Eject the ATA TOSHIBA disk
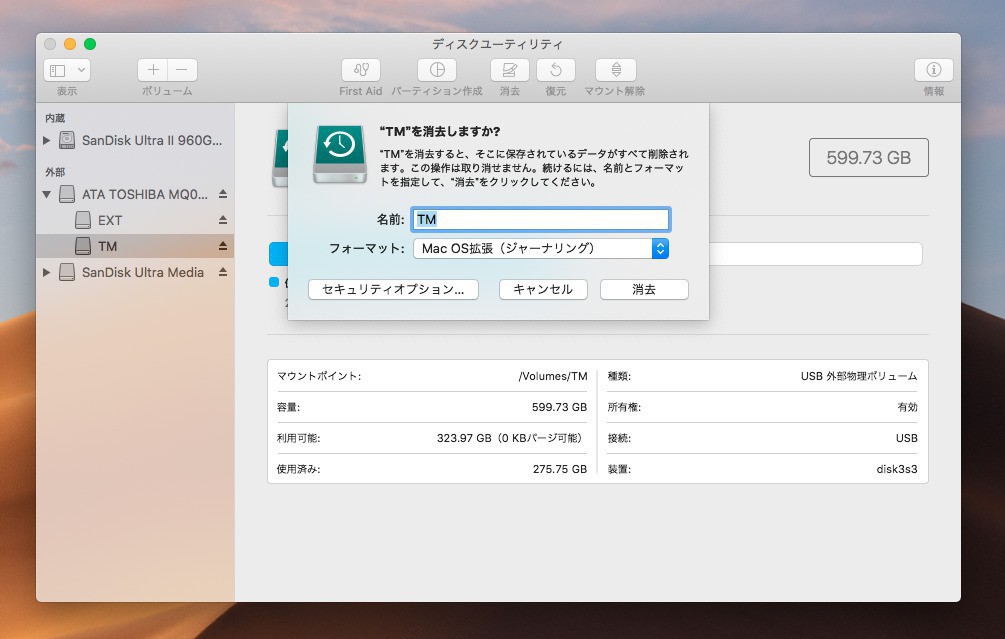 [223, 194]
